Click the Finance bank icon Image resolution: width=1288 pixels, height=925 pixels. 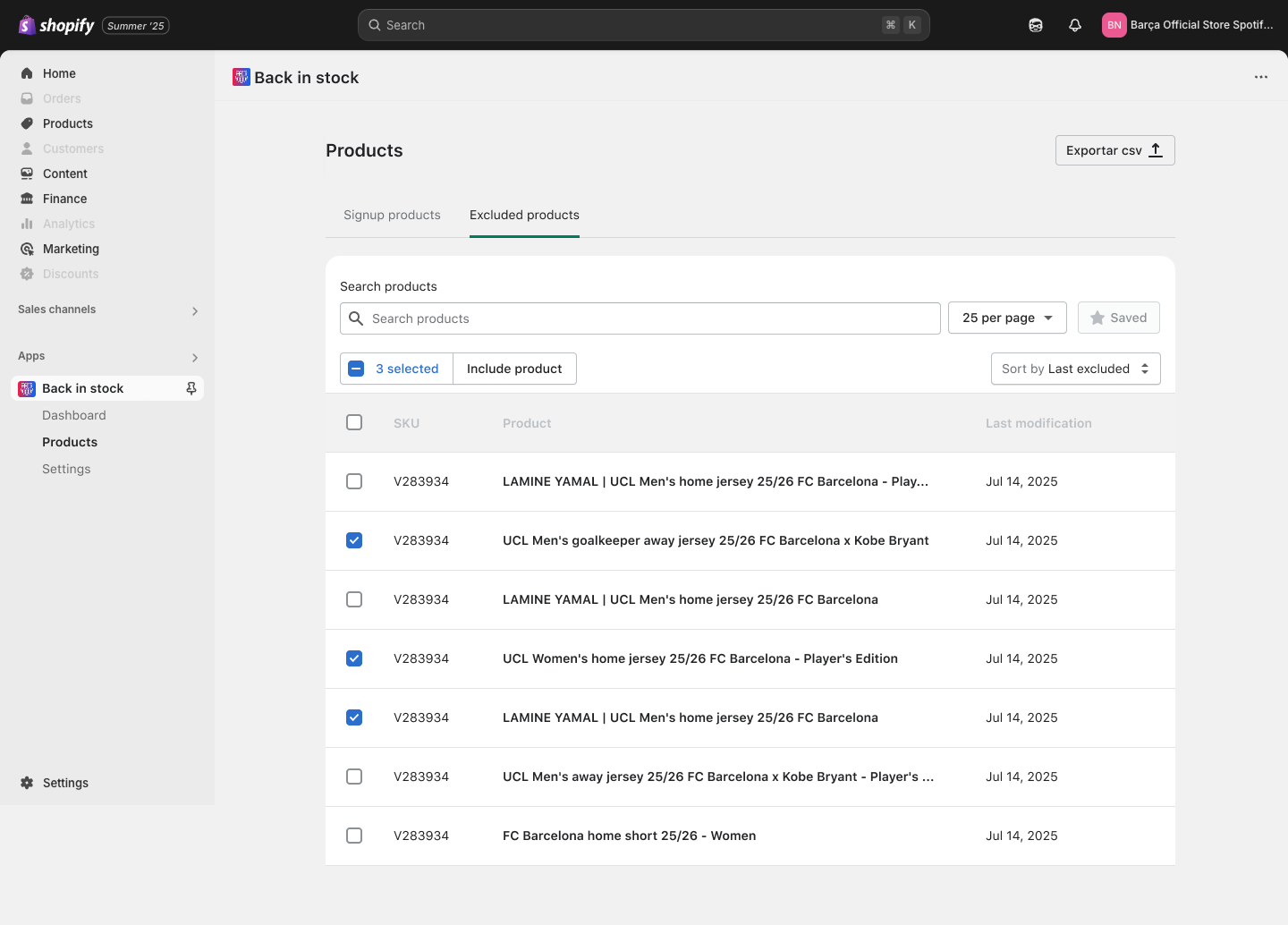pyautogui.click(x=27, y=199)
